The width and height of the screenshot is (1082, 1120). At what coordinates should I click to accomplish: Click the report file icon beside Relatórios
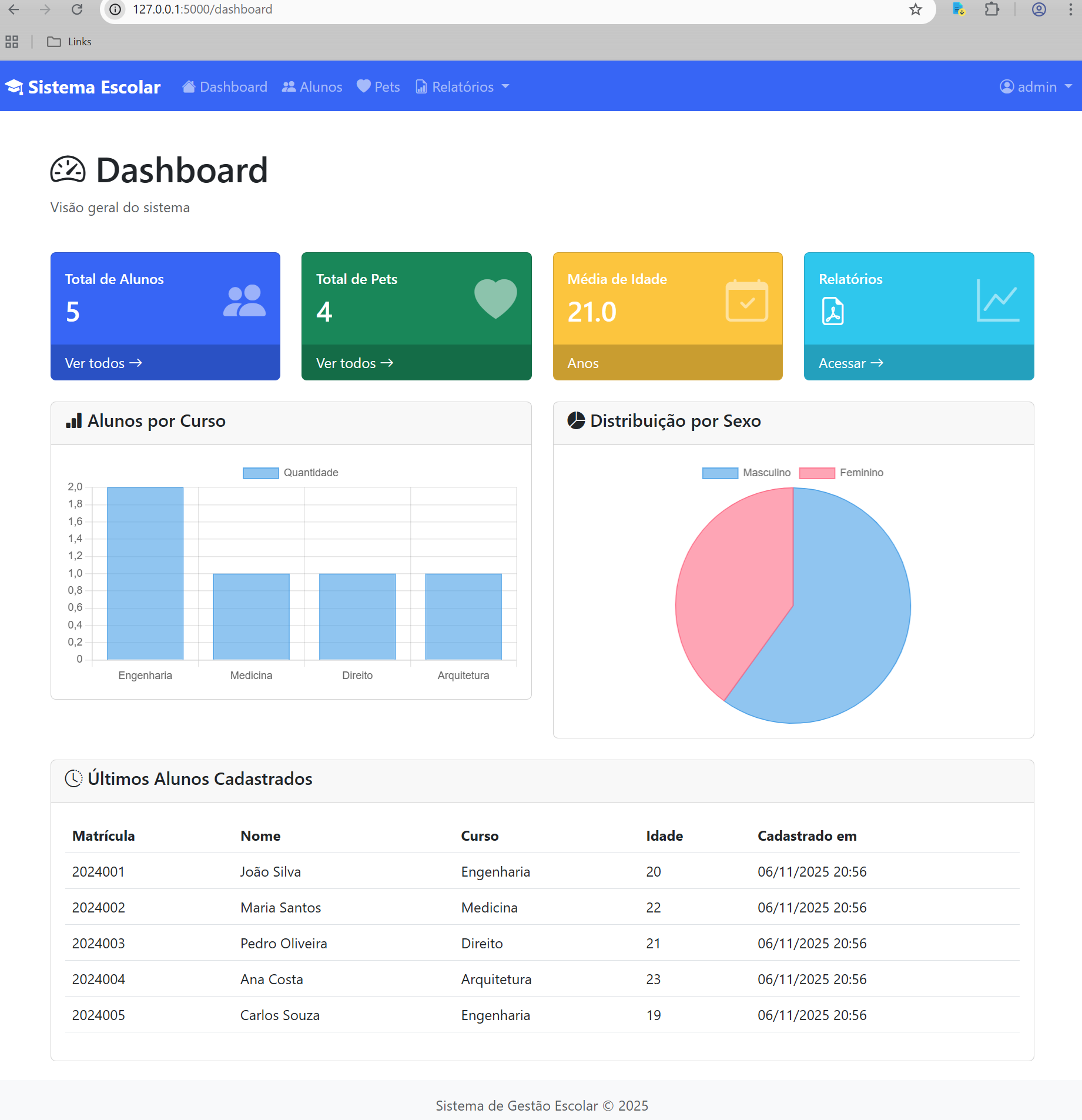point(421,87)
